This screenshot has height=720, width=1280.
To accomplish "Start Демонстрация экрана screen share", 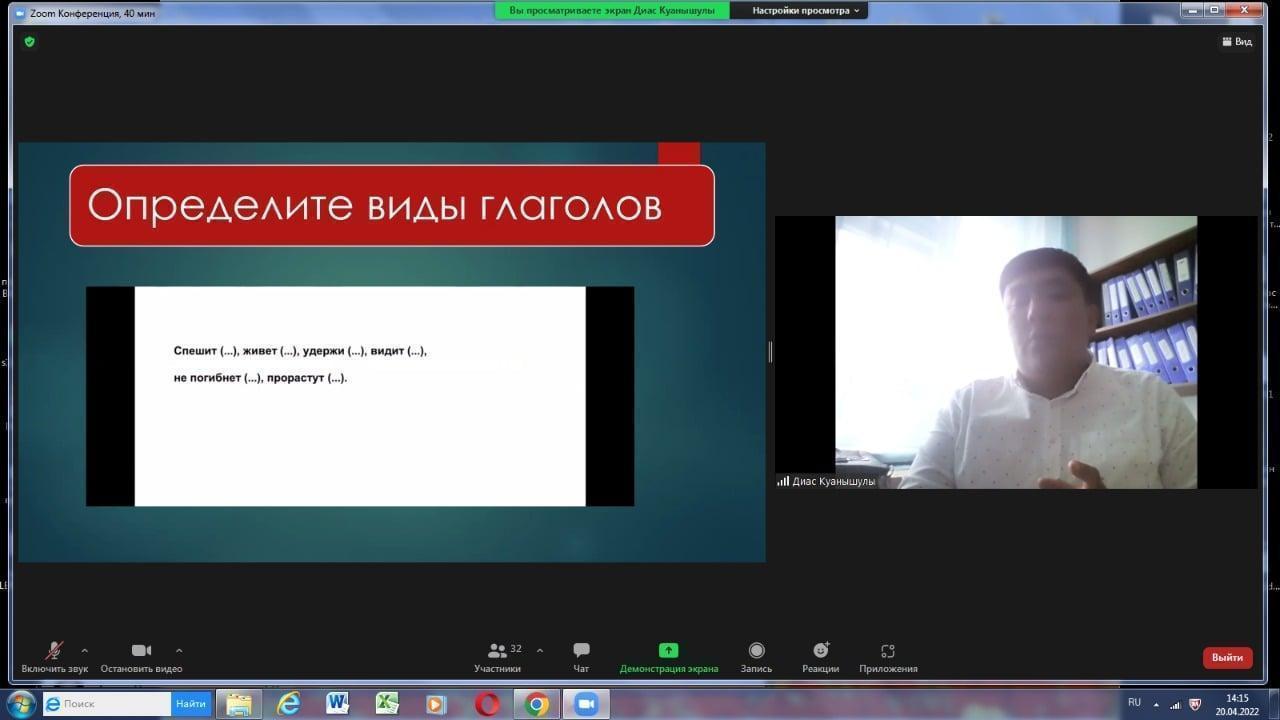I will pos(668,651).
